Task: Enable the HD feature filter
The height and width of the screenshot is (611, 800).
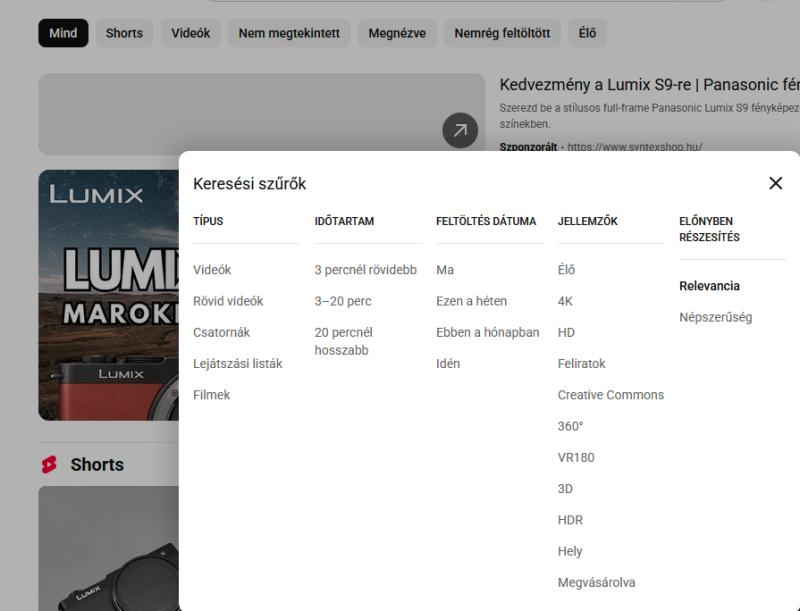Action: tap(566, 333)
